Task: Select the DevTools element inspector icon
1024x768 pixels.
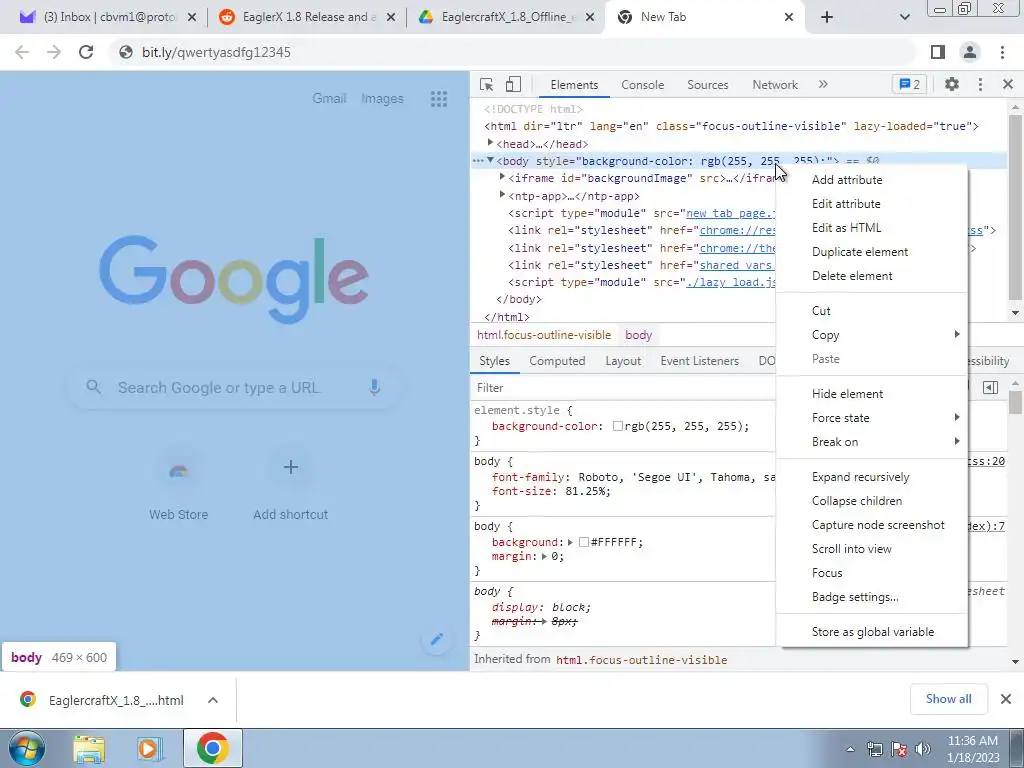Action: pyautogui.click(x=487, y=84)
